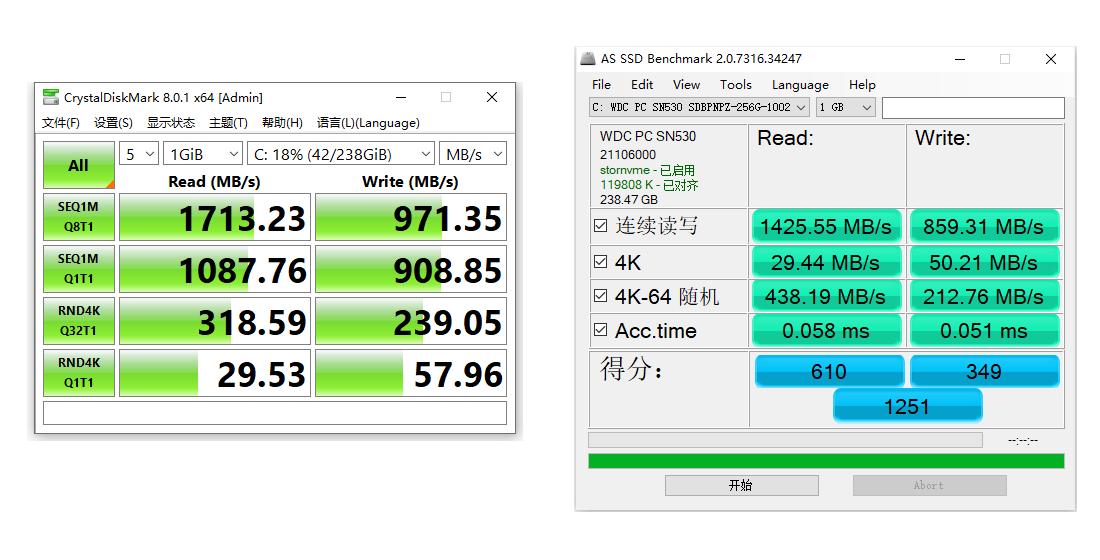Image resolution: width=1100 pixels, height=560 pixels.
Task: Run the RND4K Q32T1 benchmark
Action: click(x=79, y=321)
